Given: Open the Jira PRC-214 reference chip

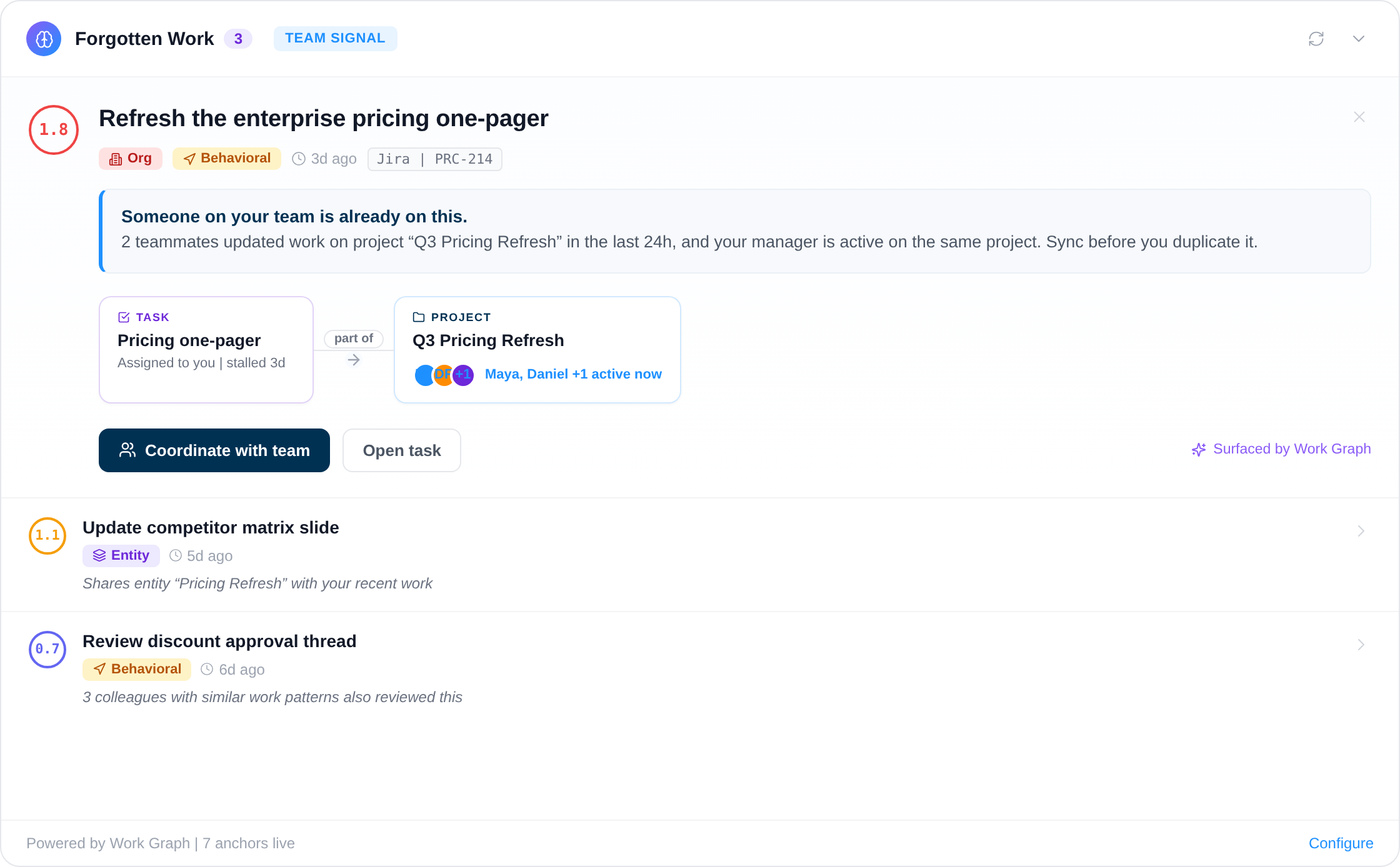Looking at the screenshot, I should [x=435, y=159].
